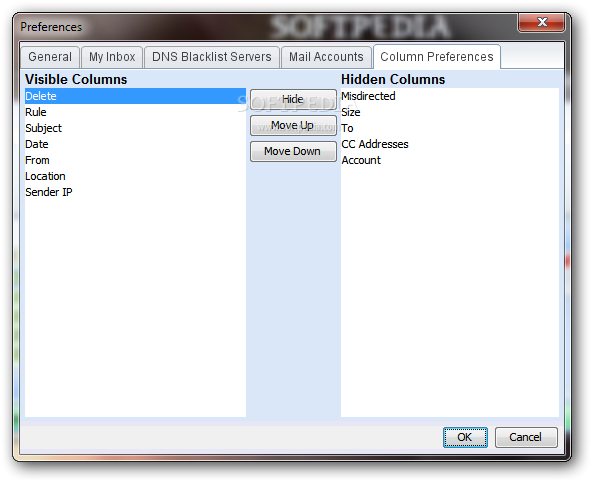This screenshot has height=482, width=592.
Task: Open the DNS Blacklist Servers tab
Action: coord(212,57)
